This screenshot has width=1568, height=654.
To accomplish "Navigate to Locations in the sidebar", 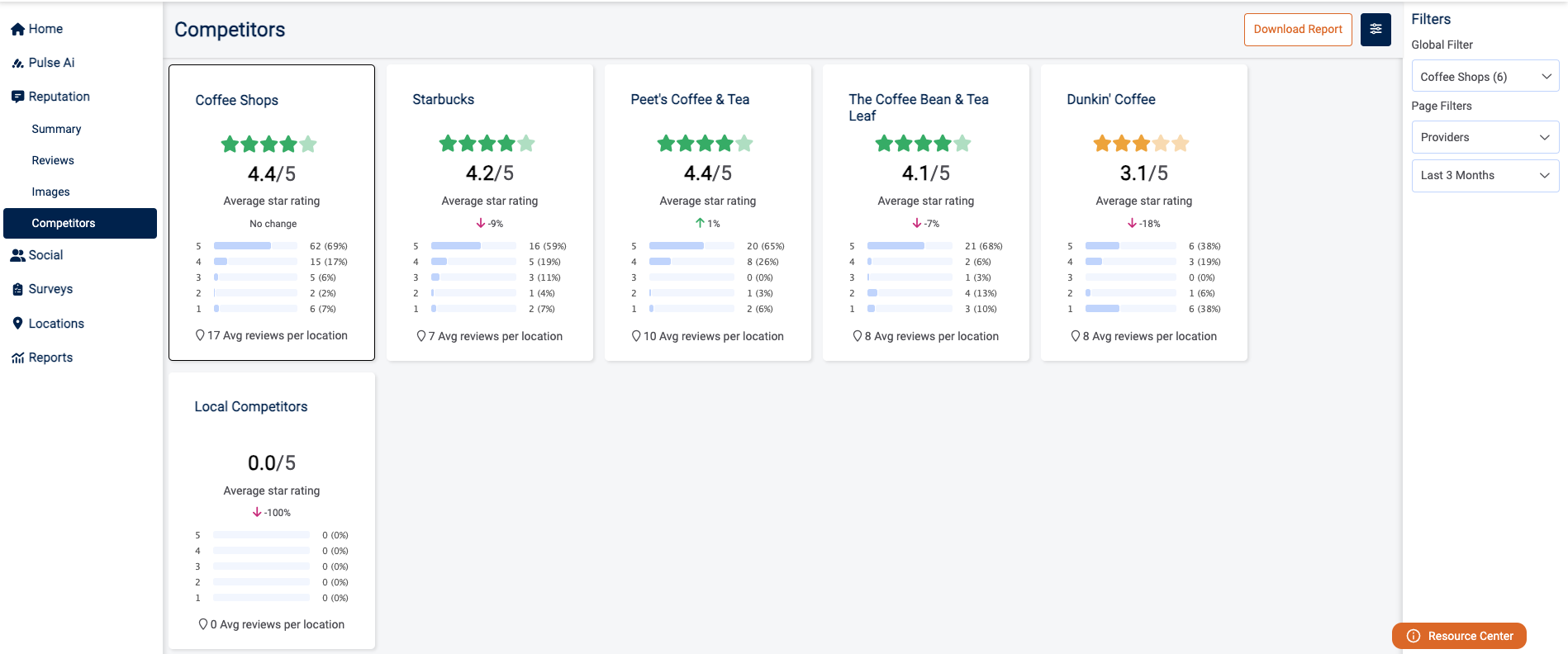I will tap(56, 324).
